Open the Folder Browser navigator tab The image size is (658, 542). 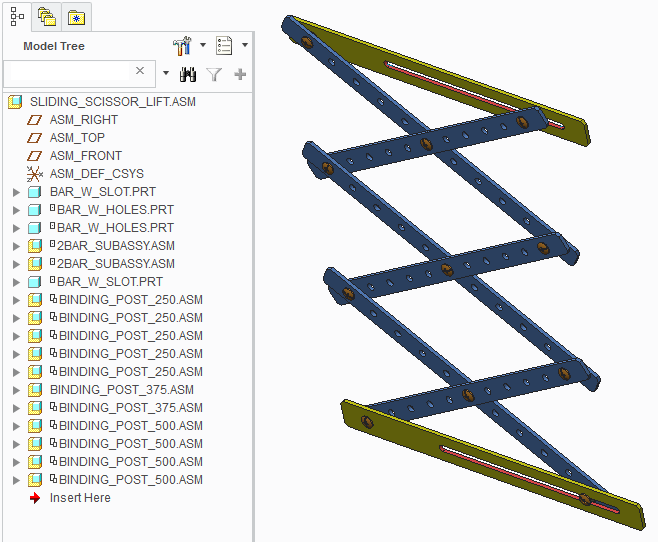point(47,17)
